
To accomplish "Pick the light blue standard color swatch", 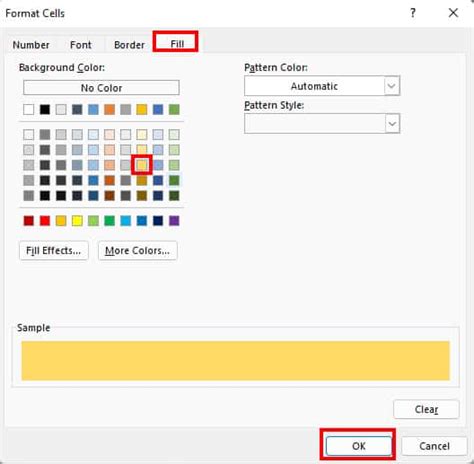I will [x=126, y=220].
